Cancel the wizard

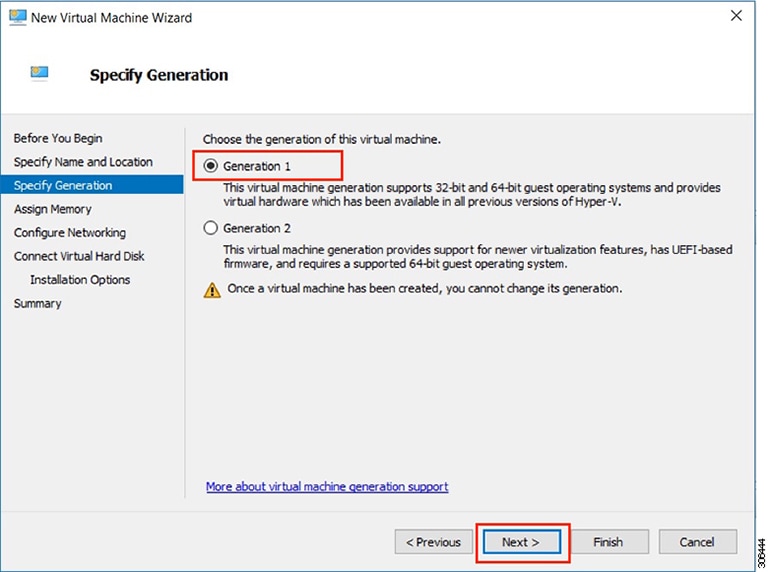point(697,542)
